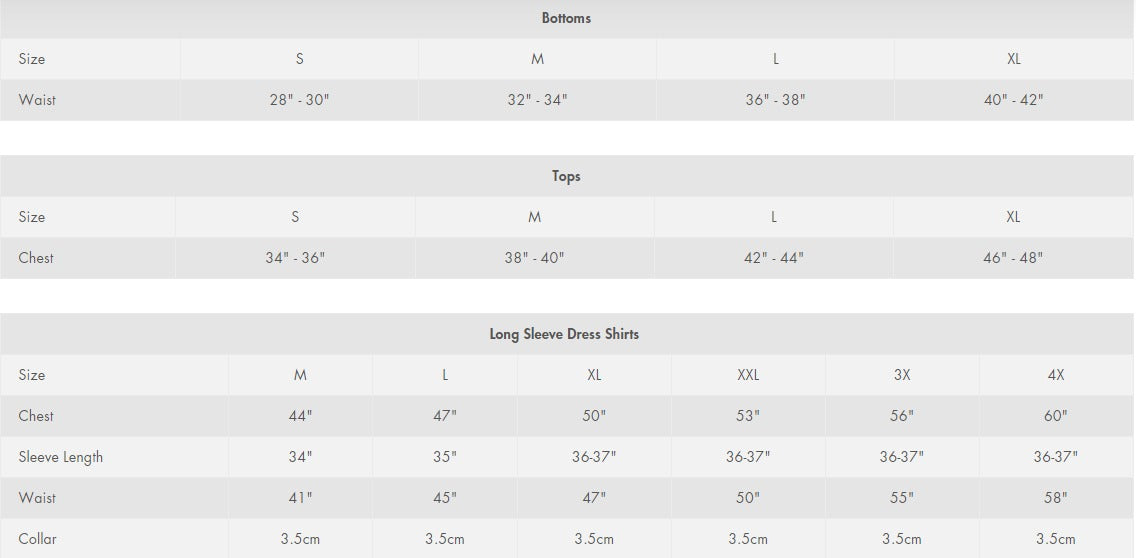Select the Tops chest 42" - 44" cell

[x=774, y=258]
